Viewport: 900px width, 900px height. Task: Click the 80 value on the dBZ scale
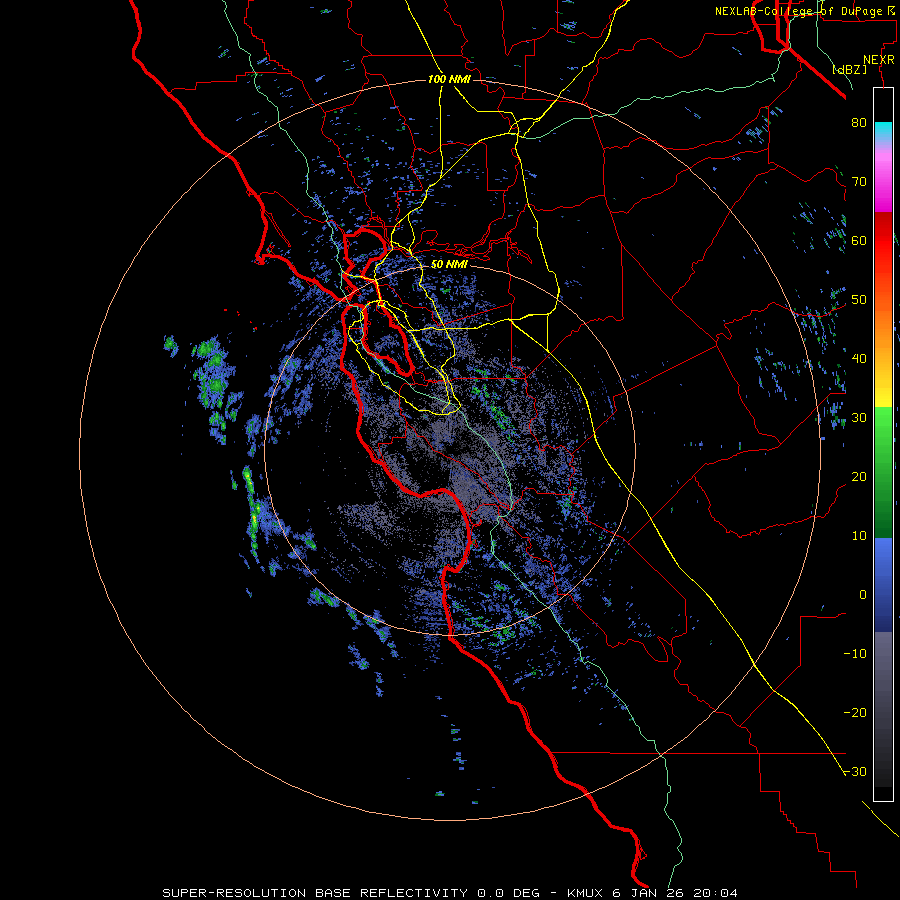(859, 122)
